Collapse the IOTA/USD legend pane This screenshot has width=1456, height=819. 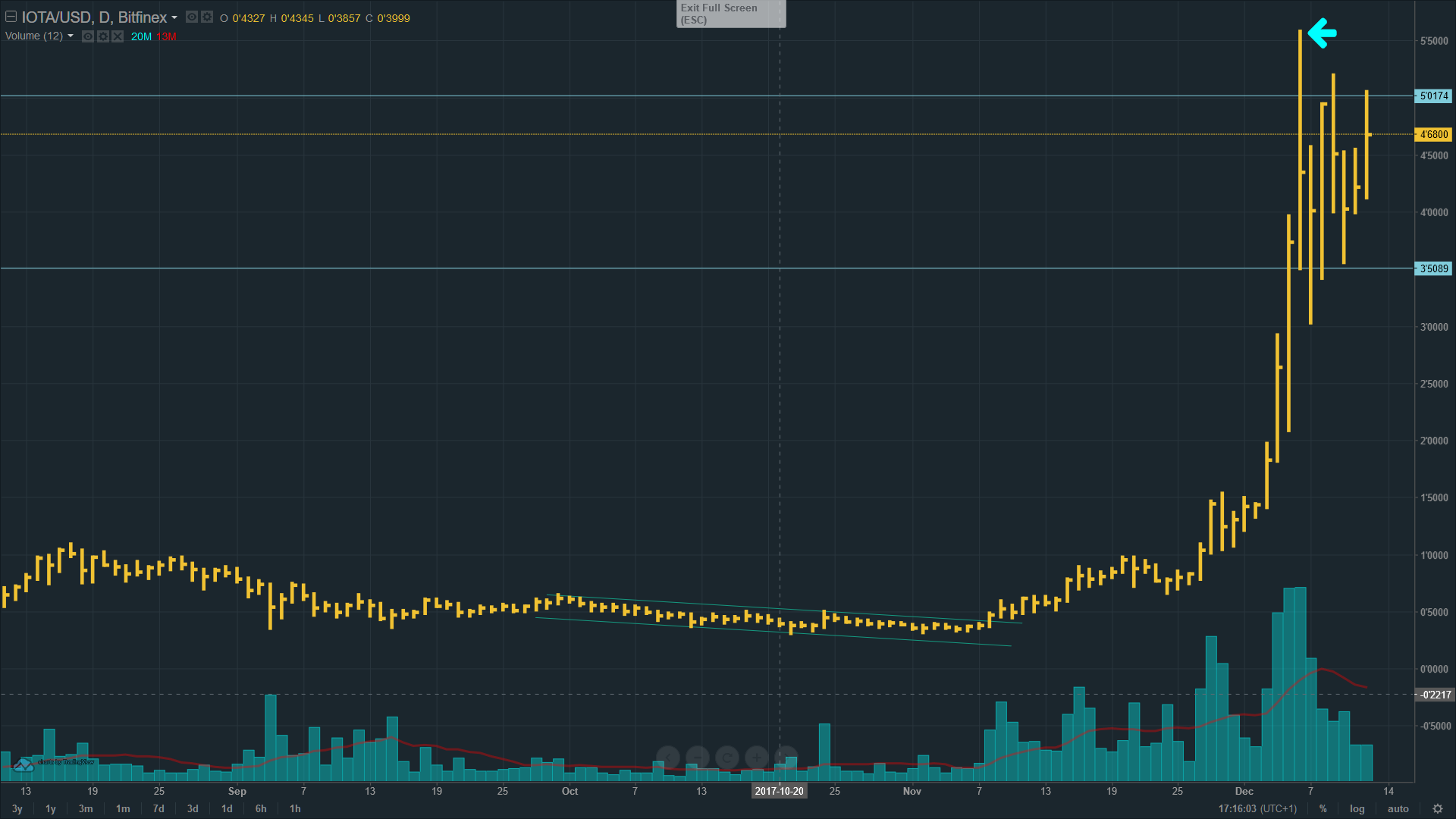pos(11,17)
